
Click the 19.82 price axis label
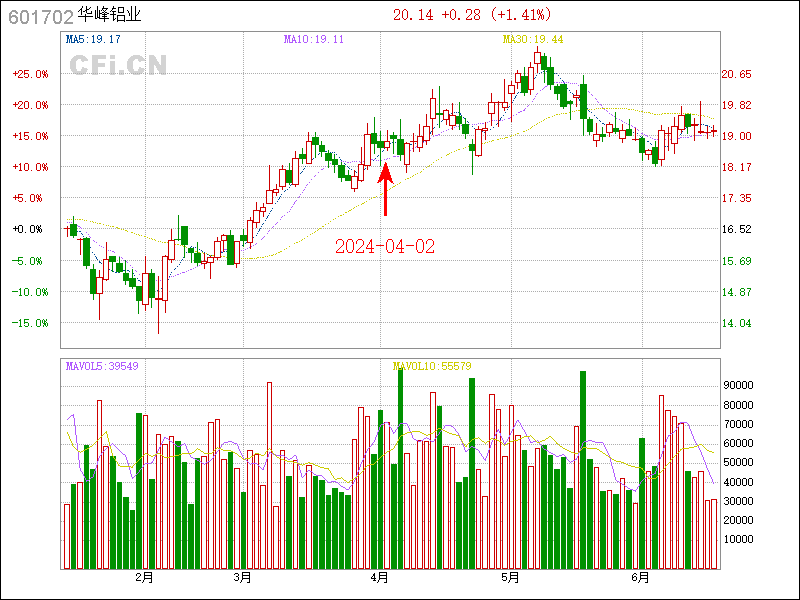coord(736,106)
